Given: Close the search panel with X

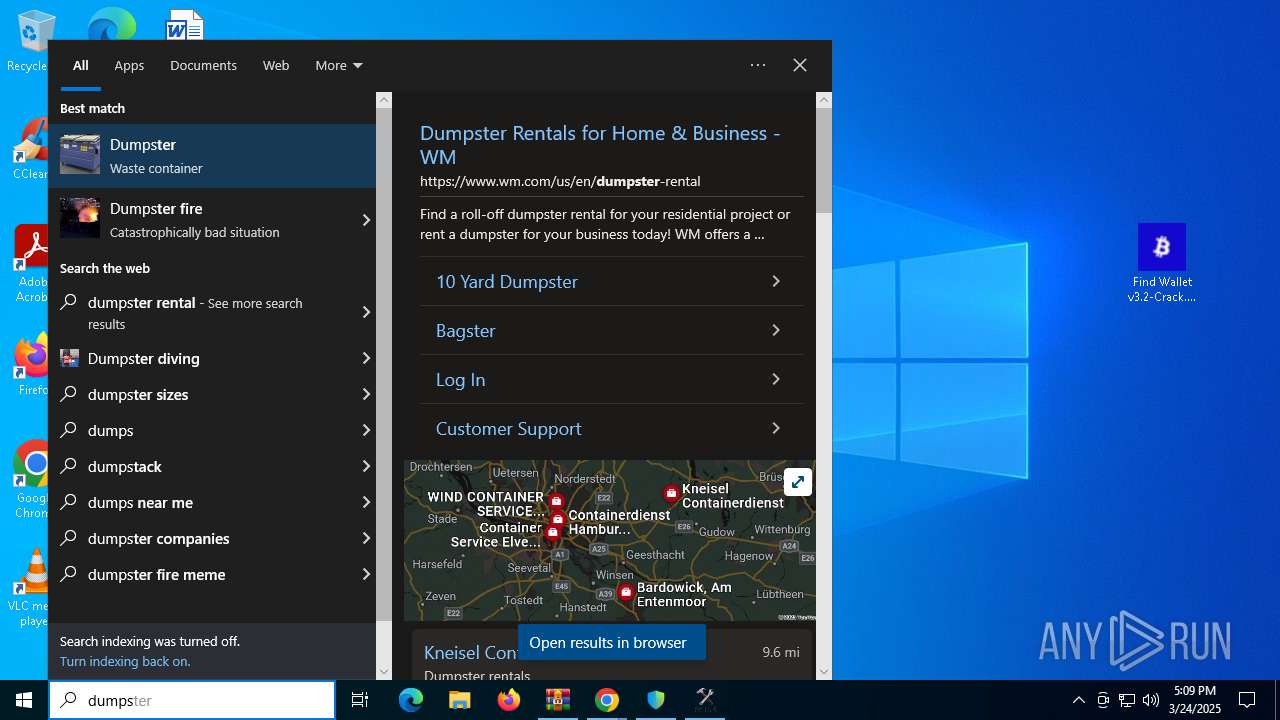Looking at the screenshot, I should click(x=800, y=65).
